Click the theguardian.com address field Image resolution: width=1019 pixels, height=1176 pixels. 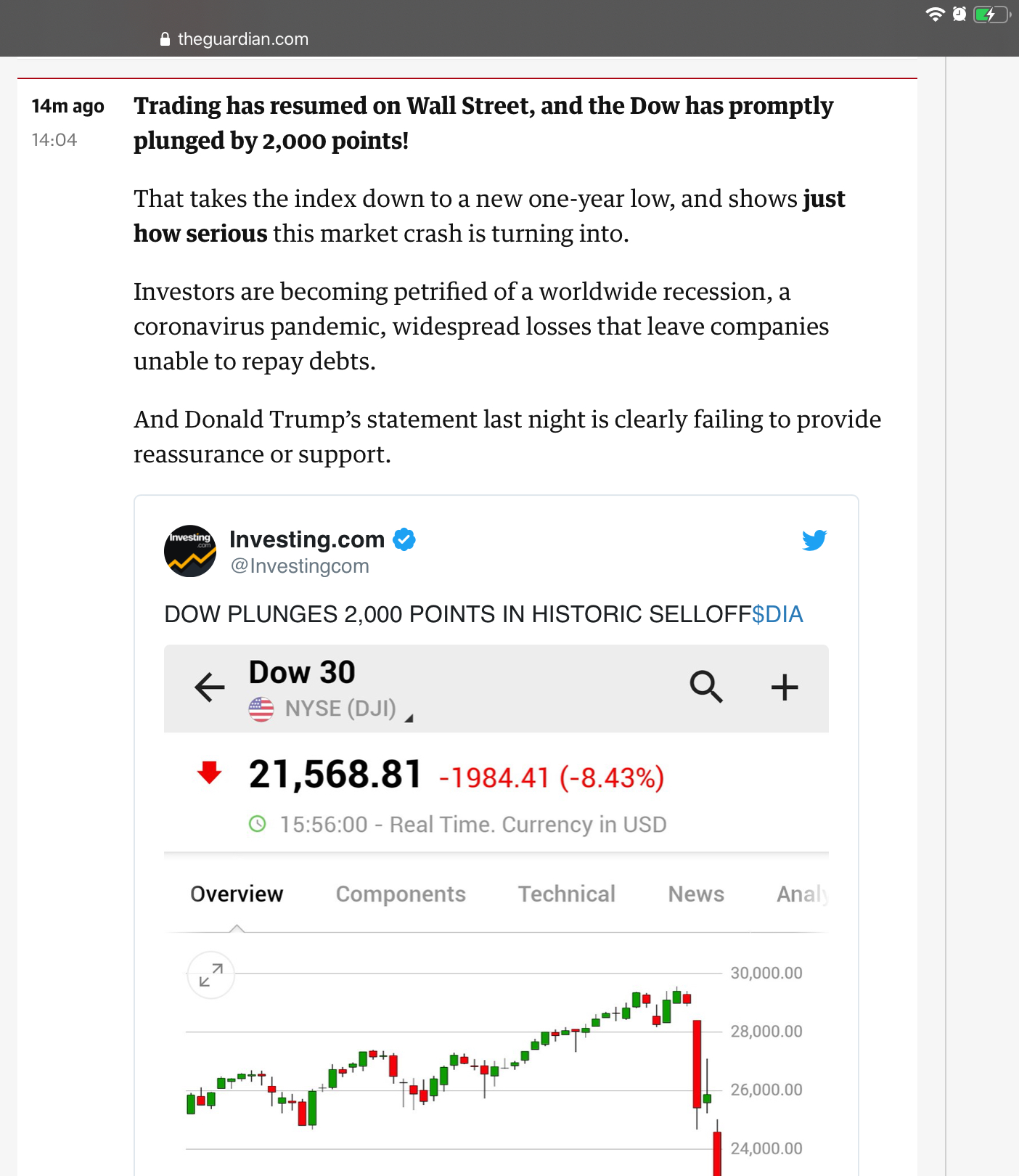pyautogui.click(x=243, y=39)
